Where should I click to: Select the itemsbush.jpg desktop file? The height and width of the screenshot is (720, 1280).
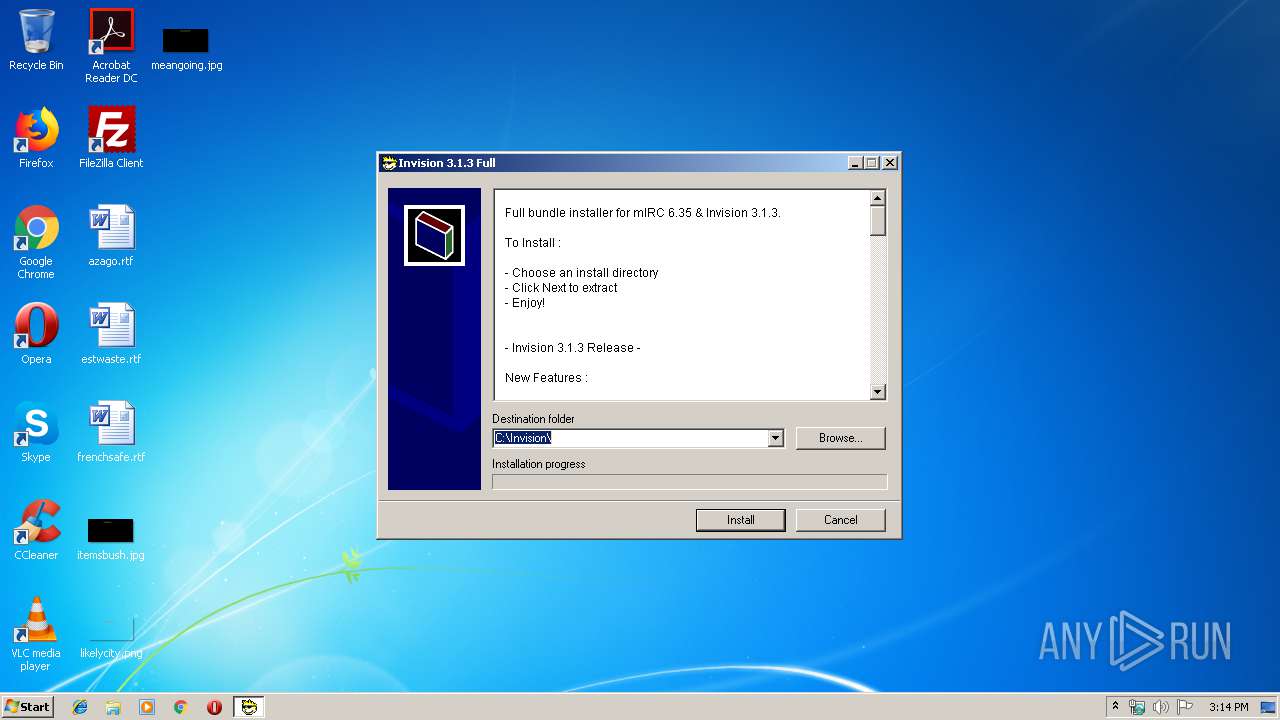click(x=111, y=538)
